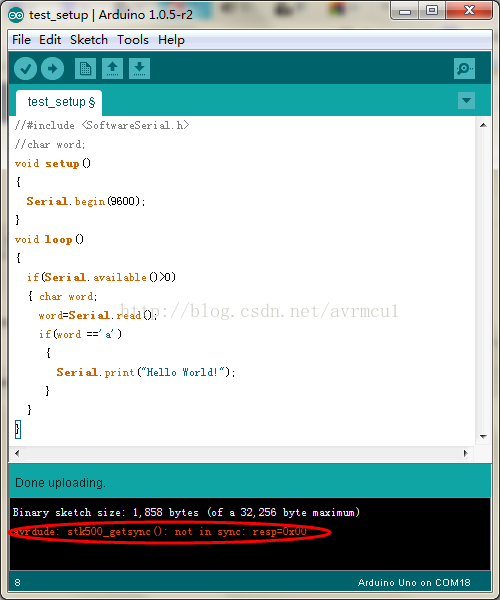Click the void loop() line
This screenshot has width=500, height=600.
point(49,240)
